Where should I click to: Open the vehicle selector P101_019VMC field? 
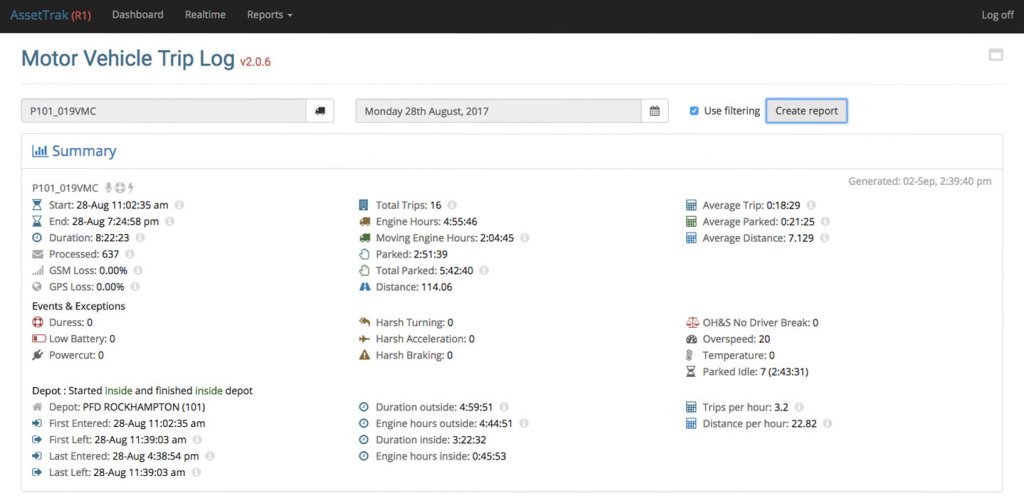coord(164,111)
